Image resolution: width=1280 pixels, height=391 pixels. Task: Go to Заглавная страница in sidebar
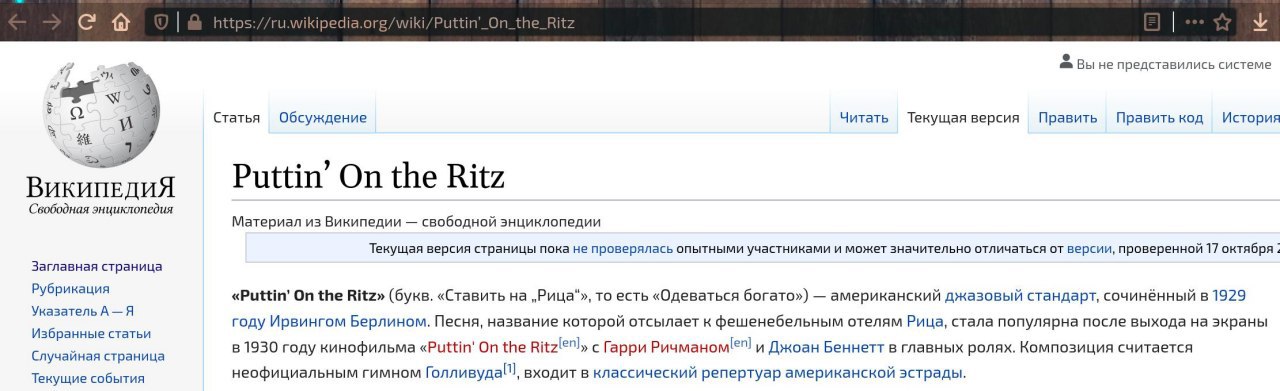pos(97,266)
